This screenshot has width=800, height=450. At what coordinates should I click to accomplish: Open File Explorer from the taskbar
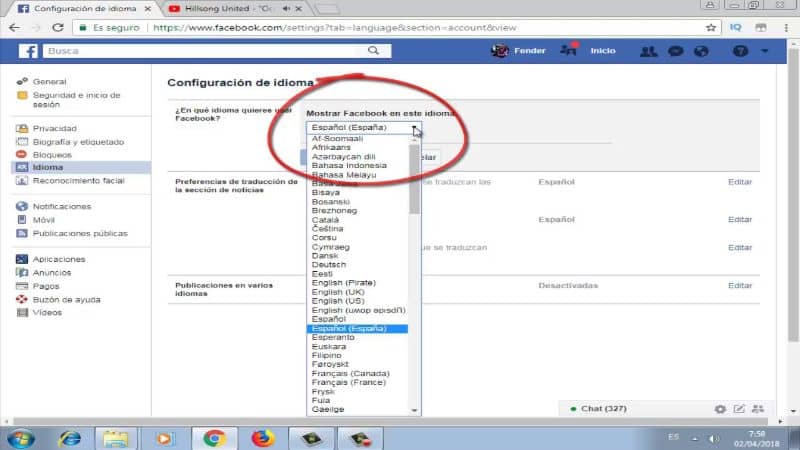click(x=116, y=438)
